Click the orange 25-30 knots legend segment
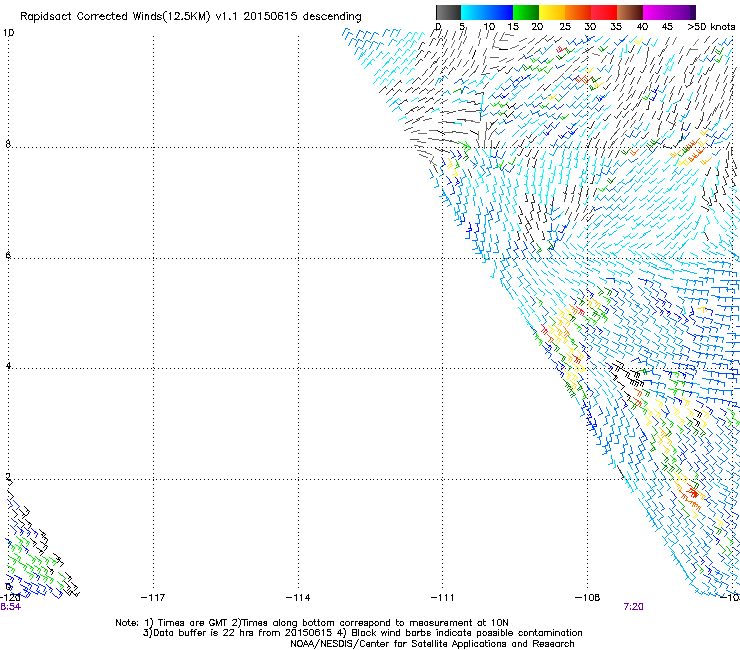Screen dimensions: 740x650 [x=578, y=12]
